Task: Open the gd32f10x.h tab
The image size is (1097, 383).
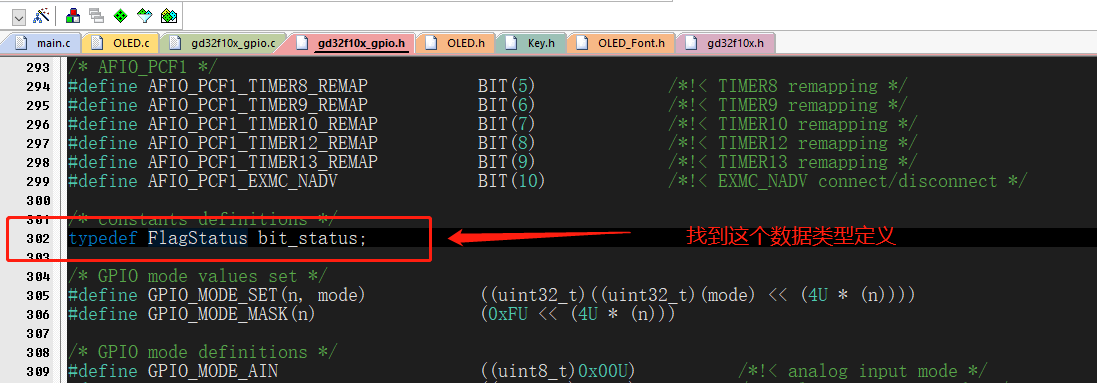Action: pos(725,43)
